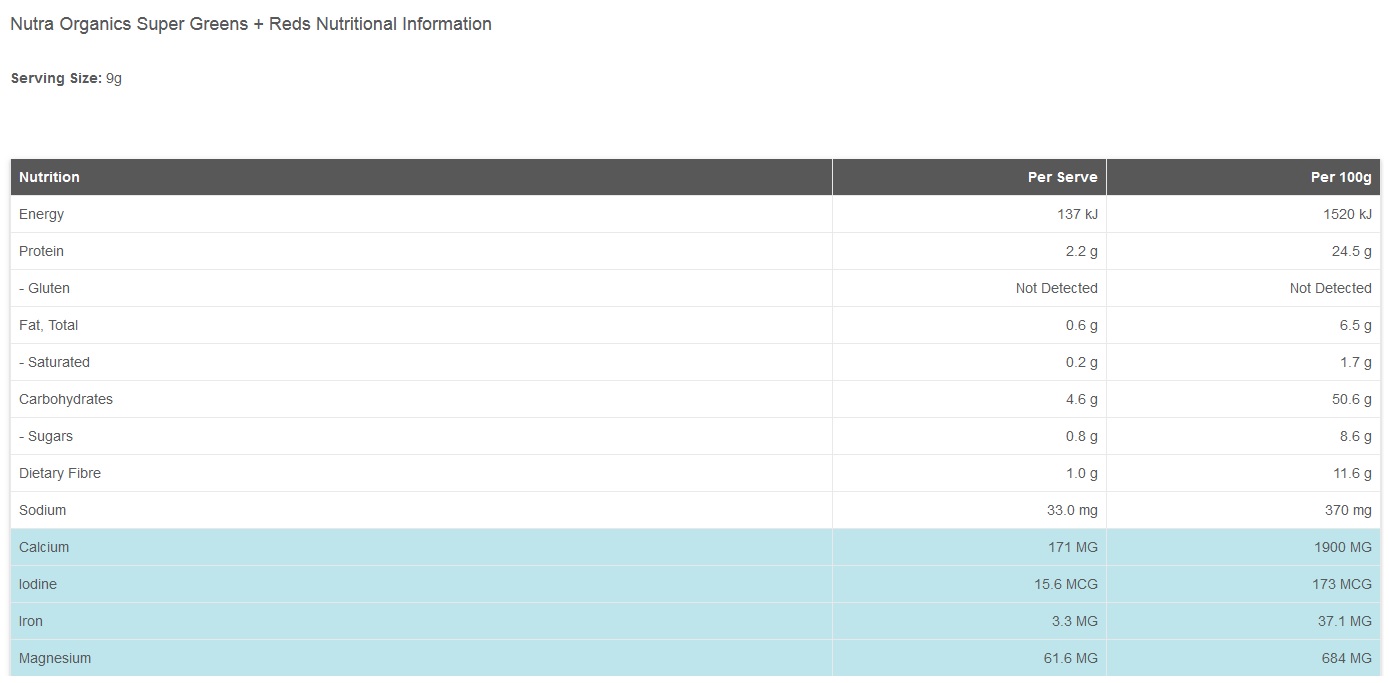The width and height of the screenshot is (1389, 683).
Task: Click the 'Iodine' row label
Action: coord(38,584)
